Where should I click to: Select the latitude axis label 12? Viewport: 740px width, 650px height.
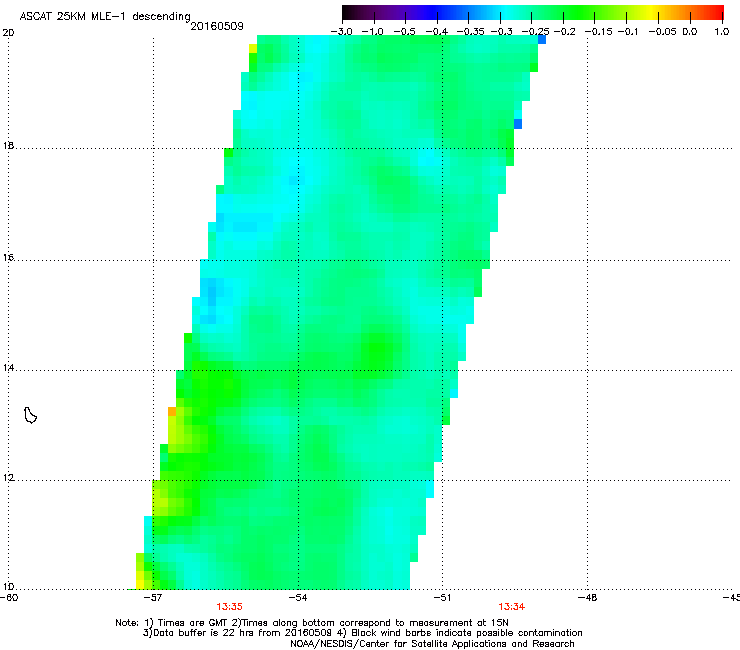point(8,478)
